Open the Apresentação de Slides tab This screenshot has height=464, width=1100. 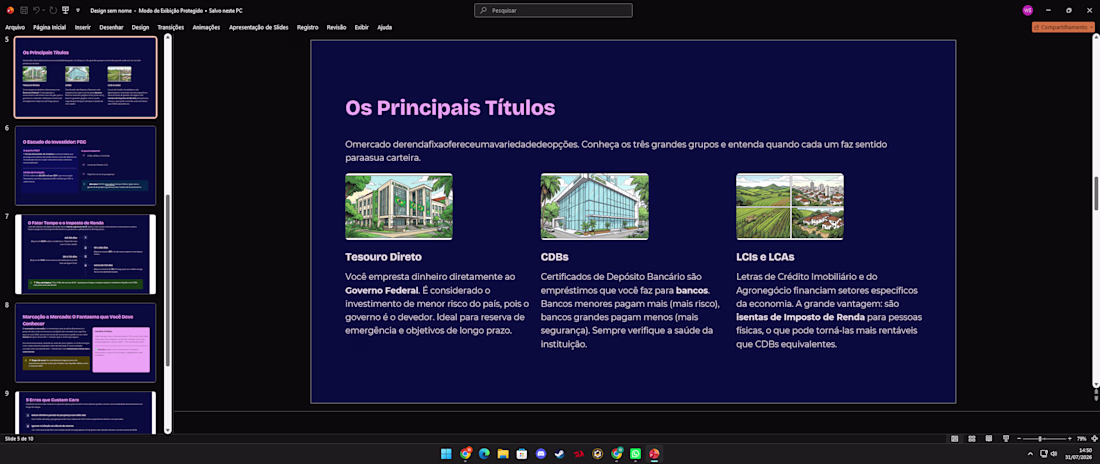(259, 27)
